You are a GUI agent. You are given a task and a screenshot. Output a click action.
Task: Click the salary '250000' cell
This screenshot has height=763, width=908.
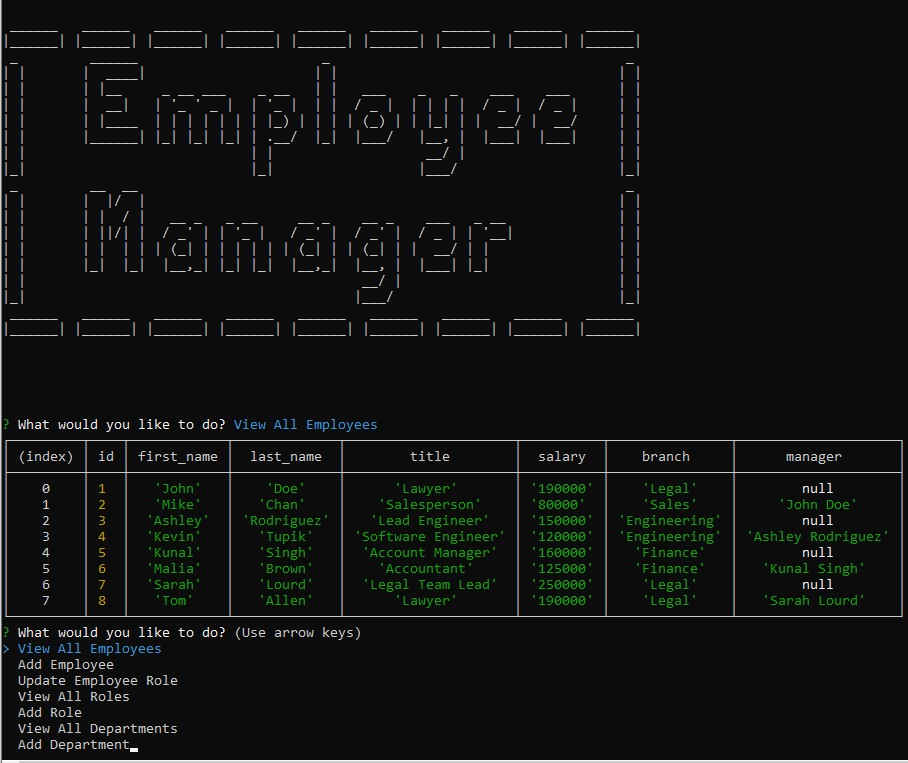click(x=562, y=585)
